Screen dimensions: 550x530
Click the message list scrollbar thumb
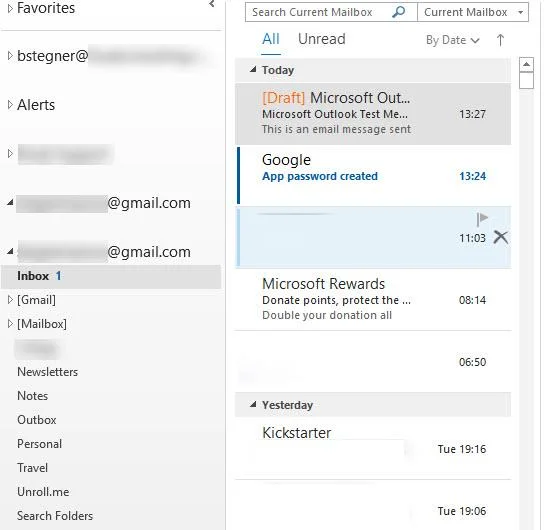coord(526,80)
